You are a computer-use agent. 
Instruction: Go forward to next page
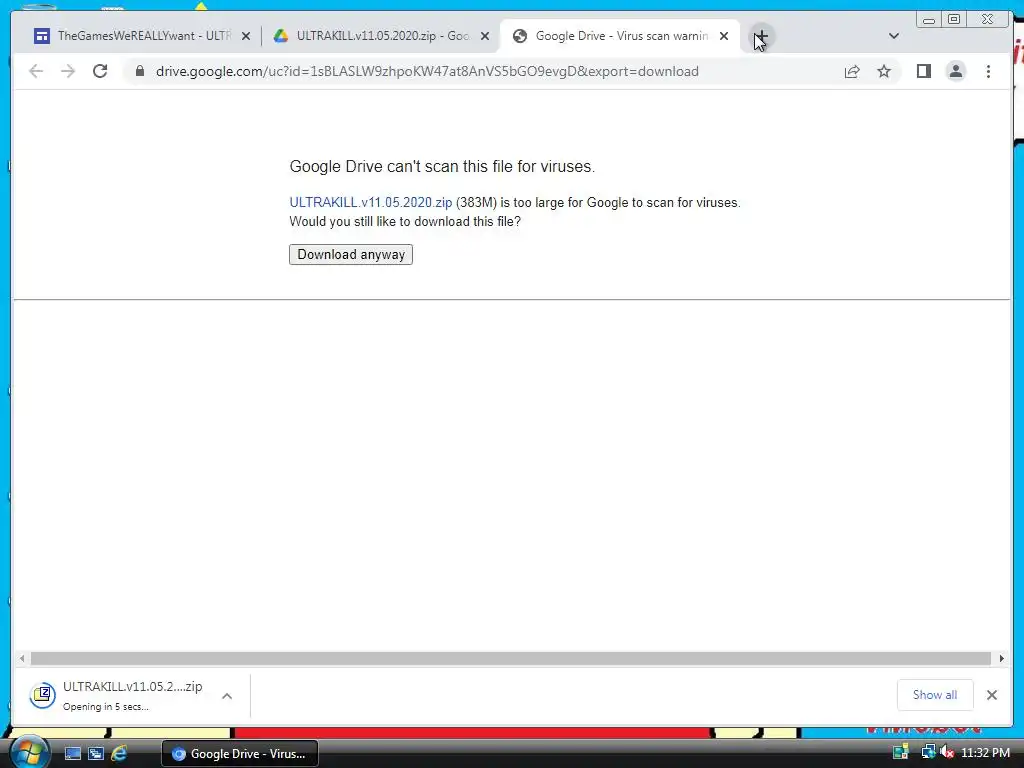[68, 71]
